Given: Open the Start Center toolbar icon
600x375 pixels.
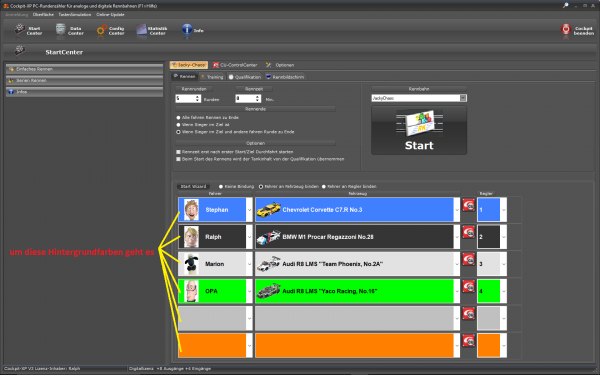Looking at the screenshot, I should pyautogui.click(x=20, y=29).
